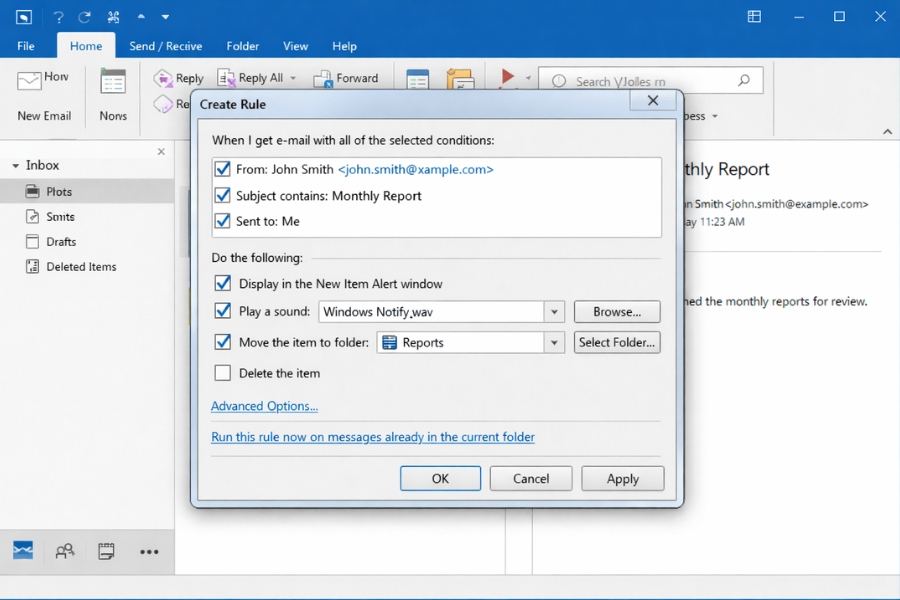Click the search box in ribbon
Image resolution: width=900 pixels, height=600 pixels.
pyautogui.click(x=650, y=81)
